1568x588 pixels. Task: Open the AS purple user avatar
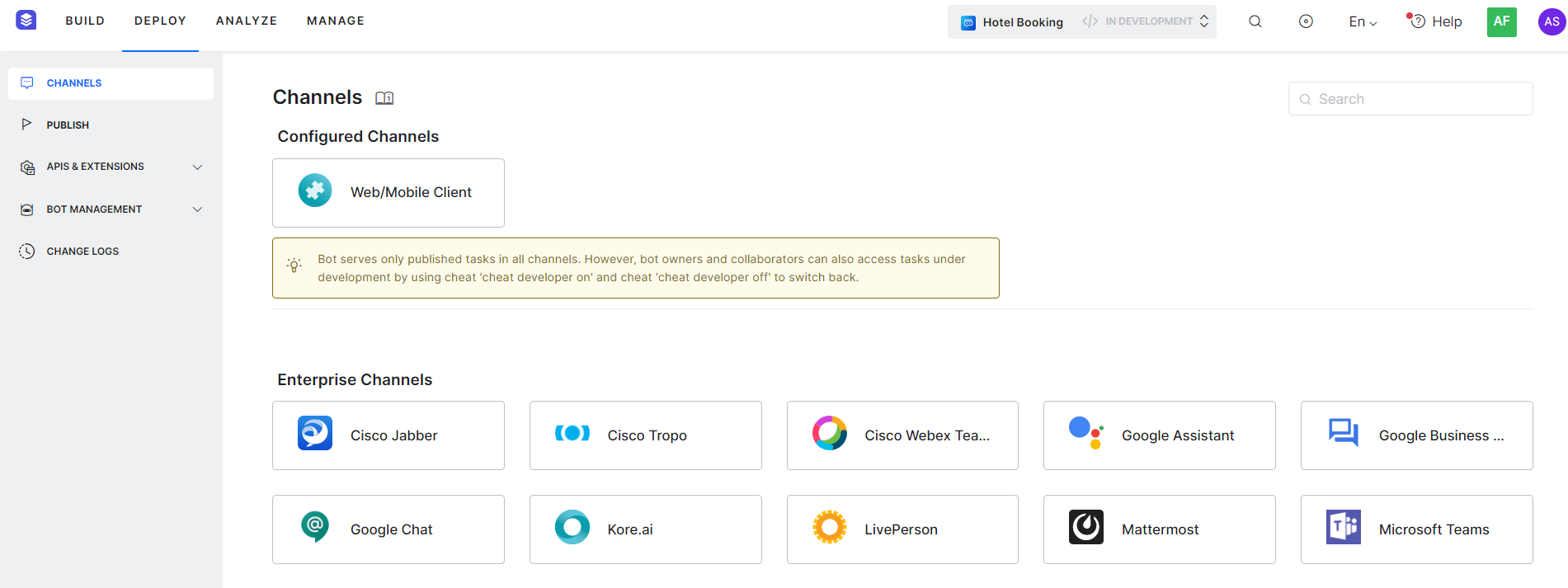pos(1552,21)
